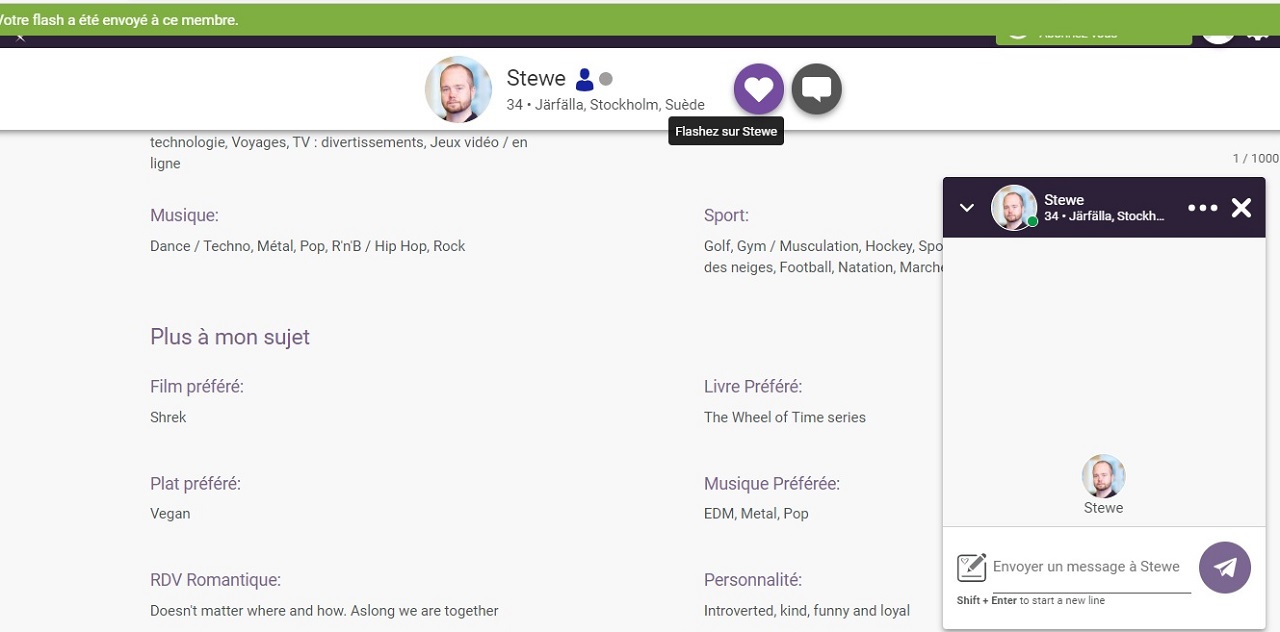Click the '34 • Järfälla, Stockholm, Suède' location text
Viewport: 1280px width, 632px height.
[x=605, y=105]
